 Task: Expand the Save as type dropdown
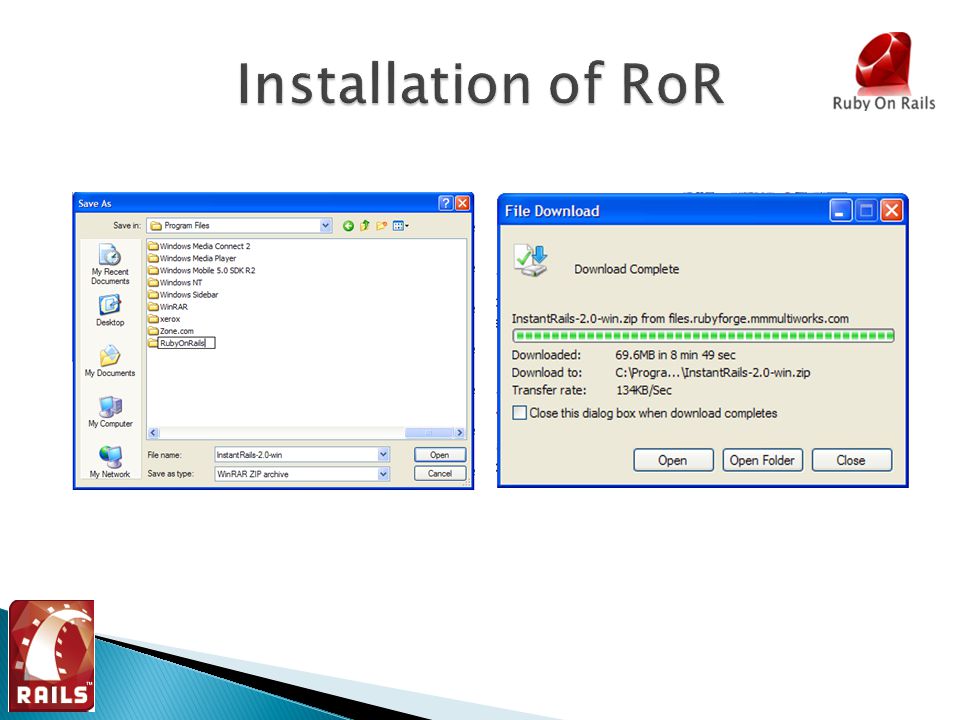(383, 474)
